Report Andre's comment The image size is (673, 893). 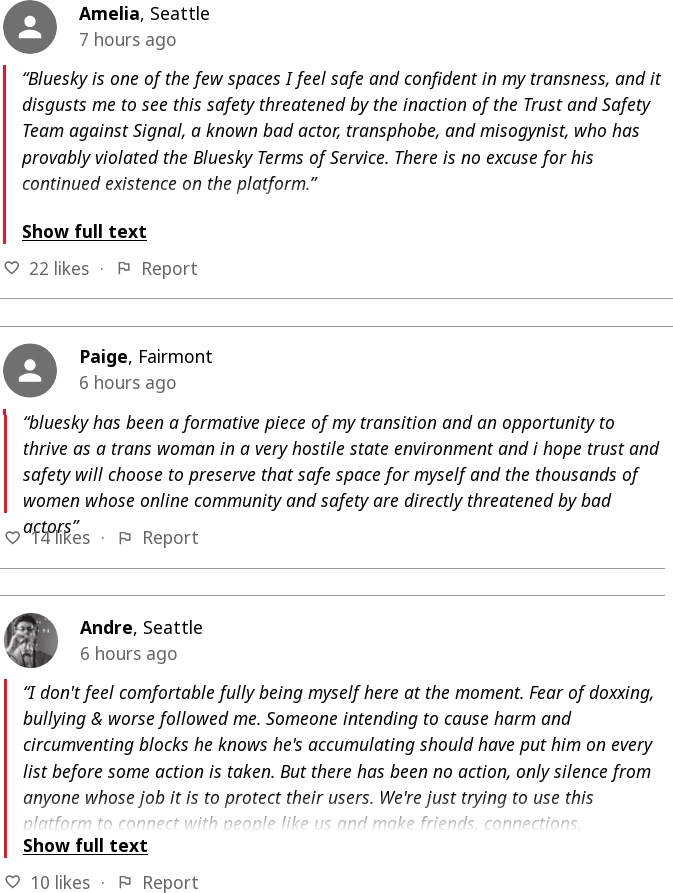tap(170, 882)
